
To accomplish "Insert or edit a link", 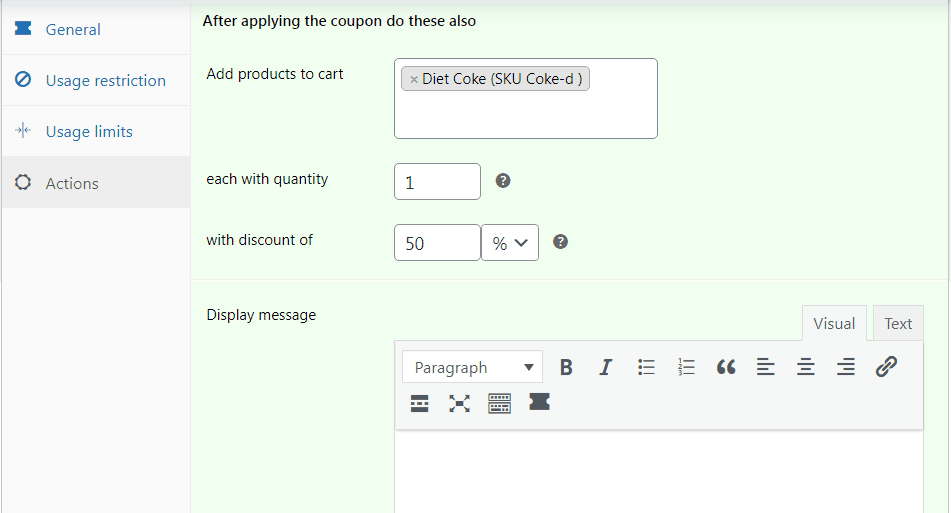I will (886, 367).
